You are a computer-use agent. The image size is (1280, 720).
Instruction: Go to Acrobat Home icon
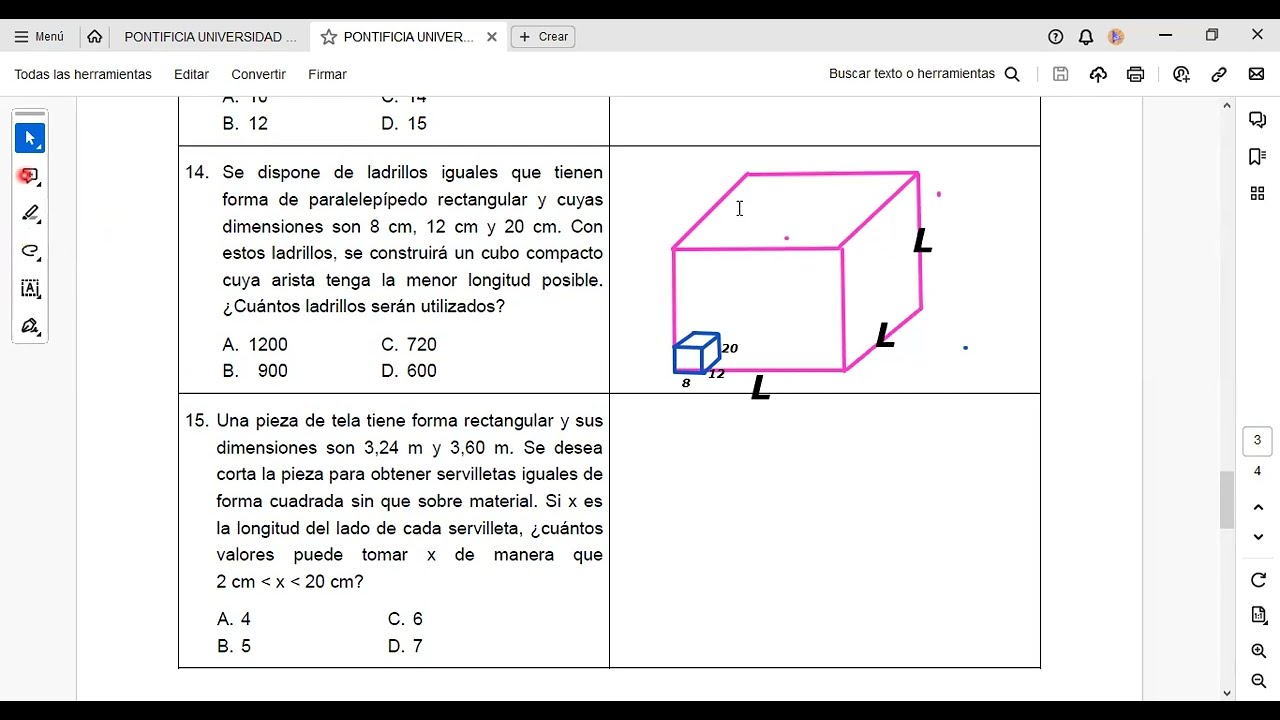tap(95, 37)
